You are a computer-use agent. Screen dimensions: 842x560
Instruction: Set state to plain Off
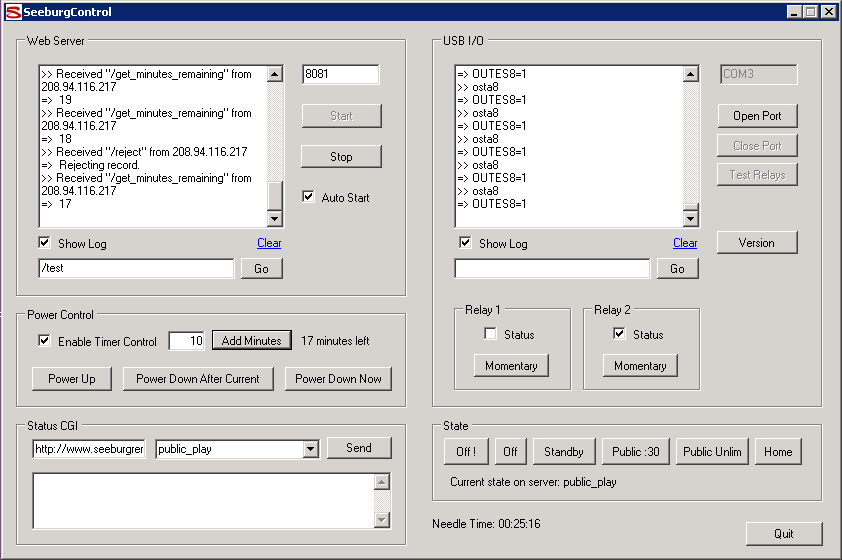pos(511,452)
